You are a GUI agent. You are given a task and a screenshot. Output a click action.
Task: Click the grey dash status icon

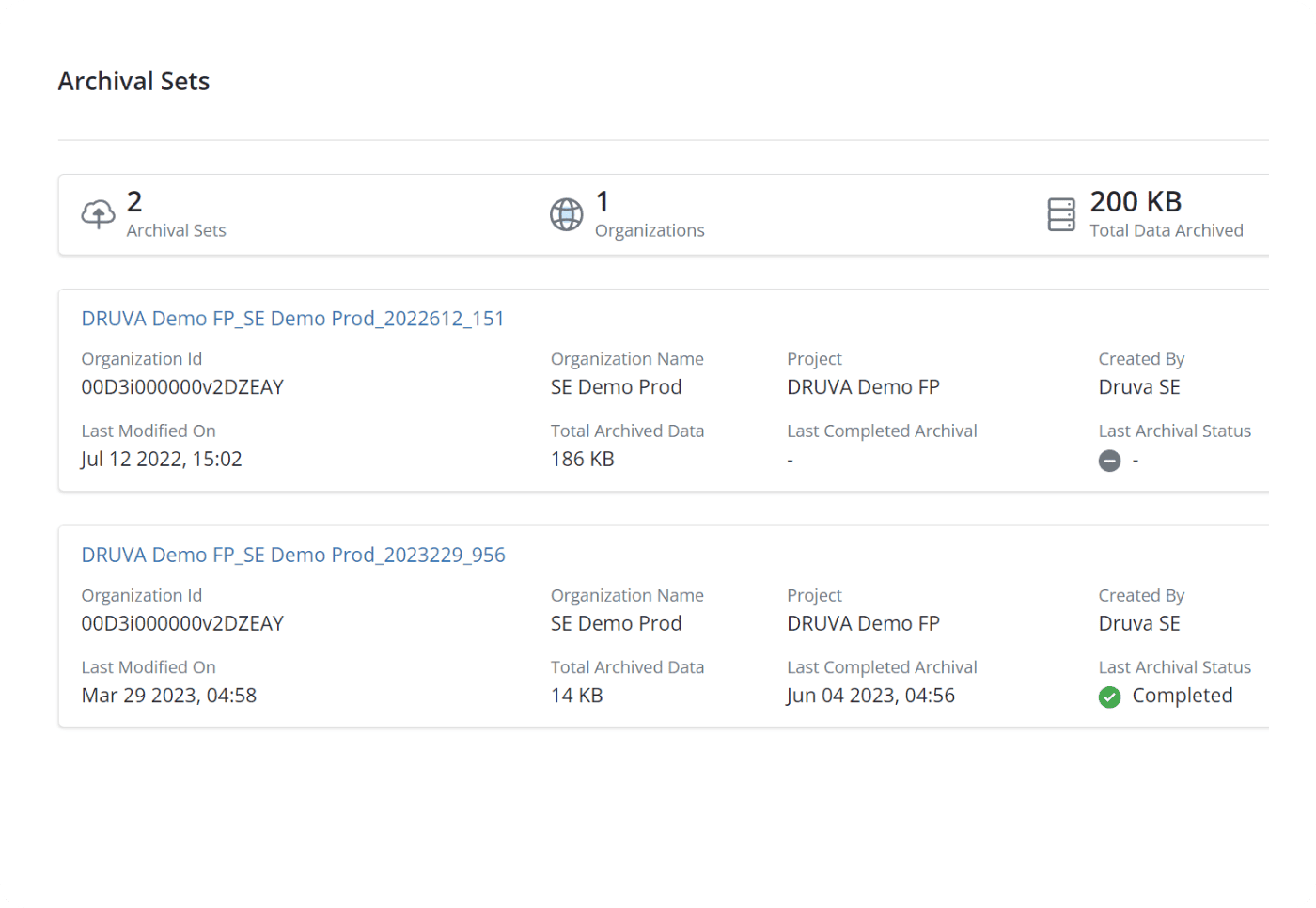pyautogui.click(x=1109, y=461)
